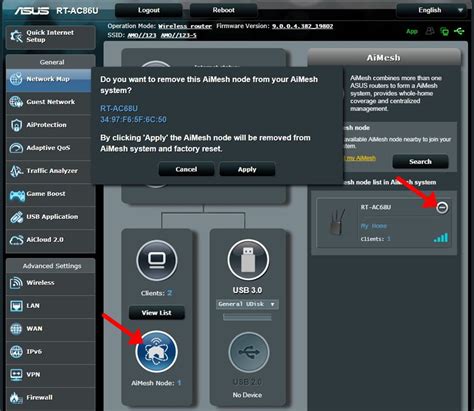Click the Game Boost controller icon

click(x=17, y=195)
